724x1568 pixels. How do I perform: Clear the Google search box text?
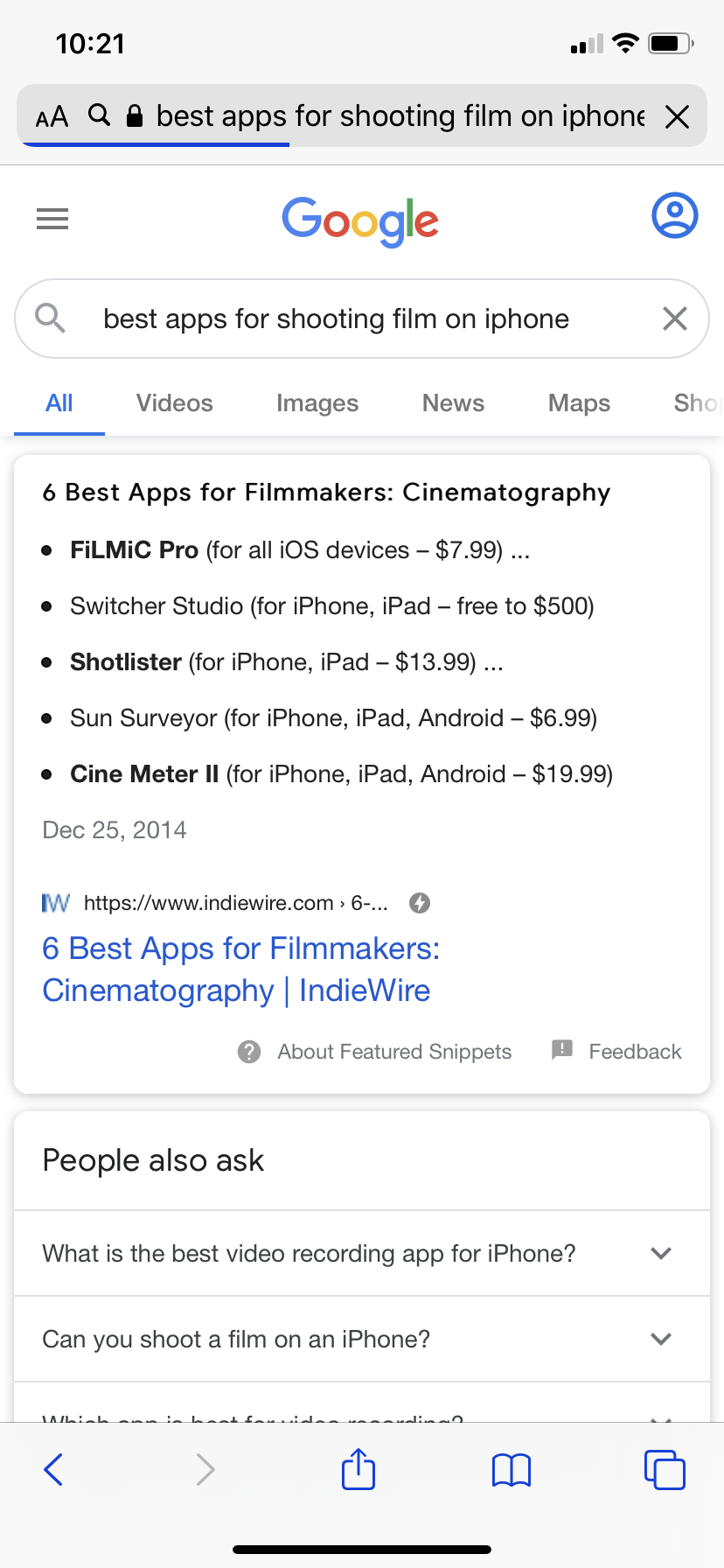click(674, 318)
